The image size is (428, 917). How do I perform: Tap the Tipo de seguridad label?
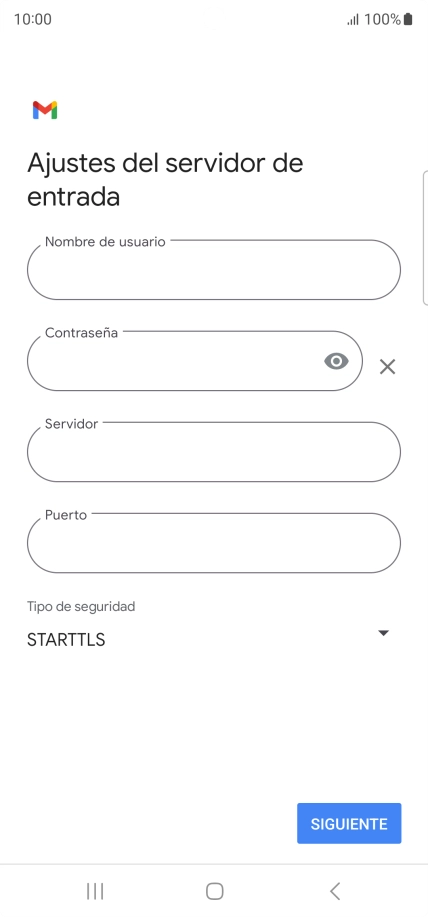[x=81, y=606]
